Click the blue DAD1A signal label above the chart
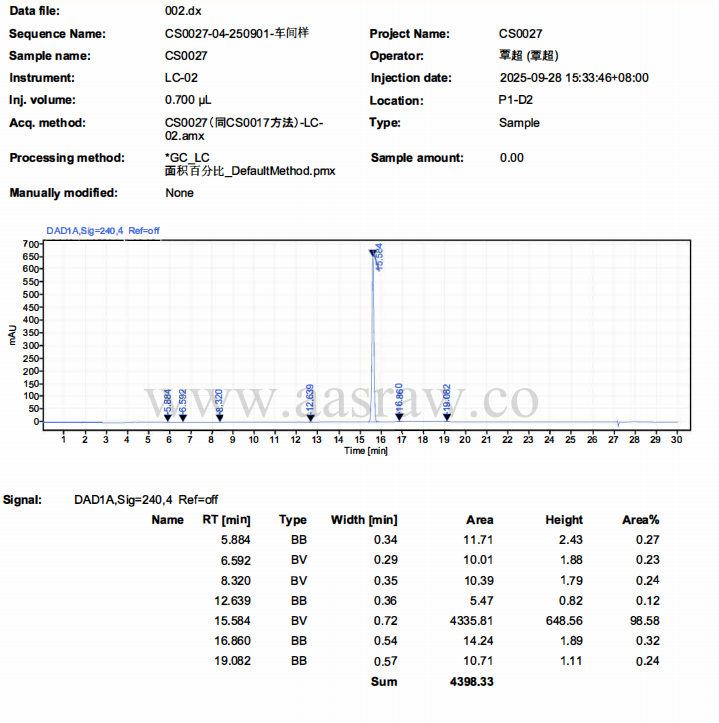 [103, 231]
